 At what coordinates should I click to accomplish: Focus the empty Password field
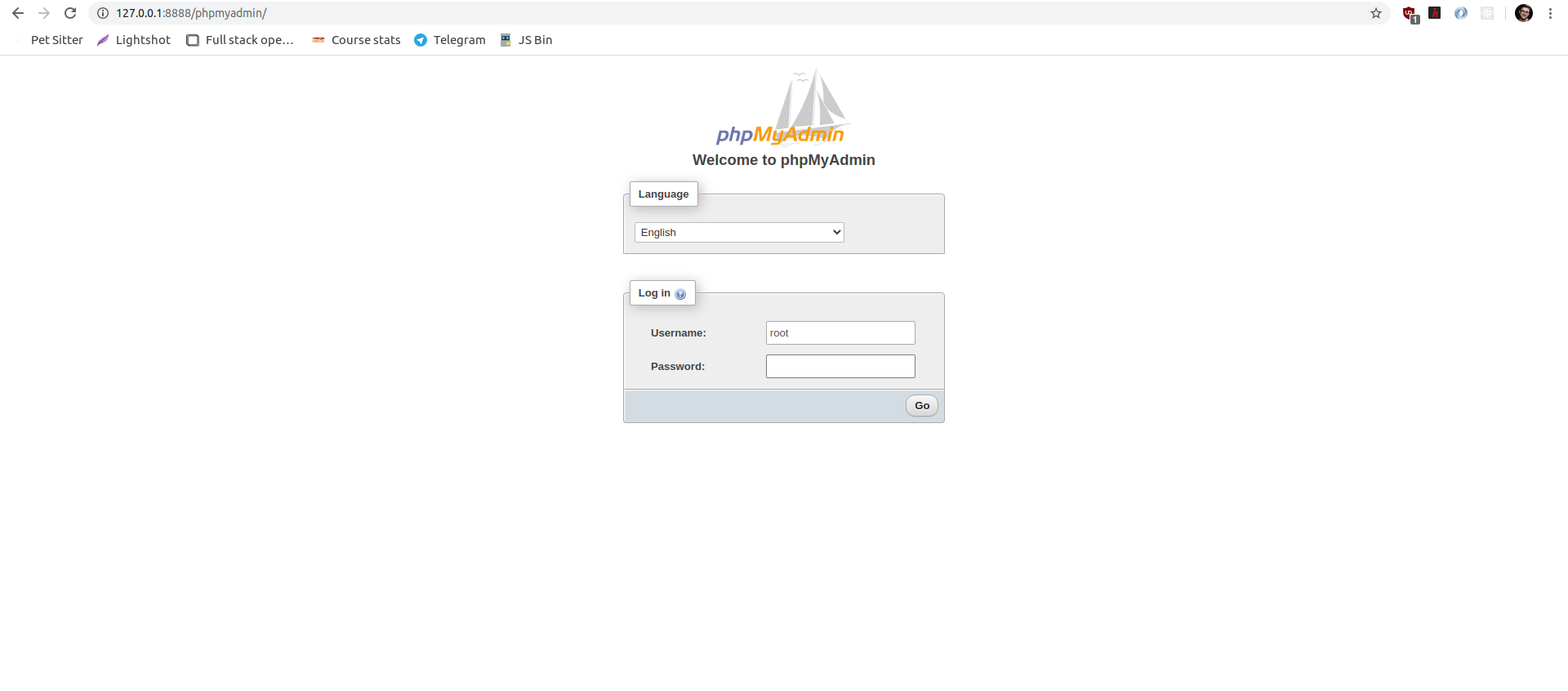pos(840,366)
